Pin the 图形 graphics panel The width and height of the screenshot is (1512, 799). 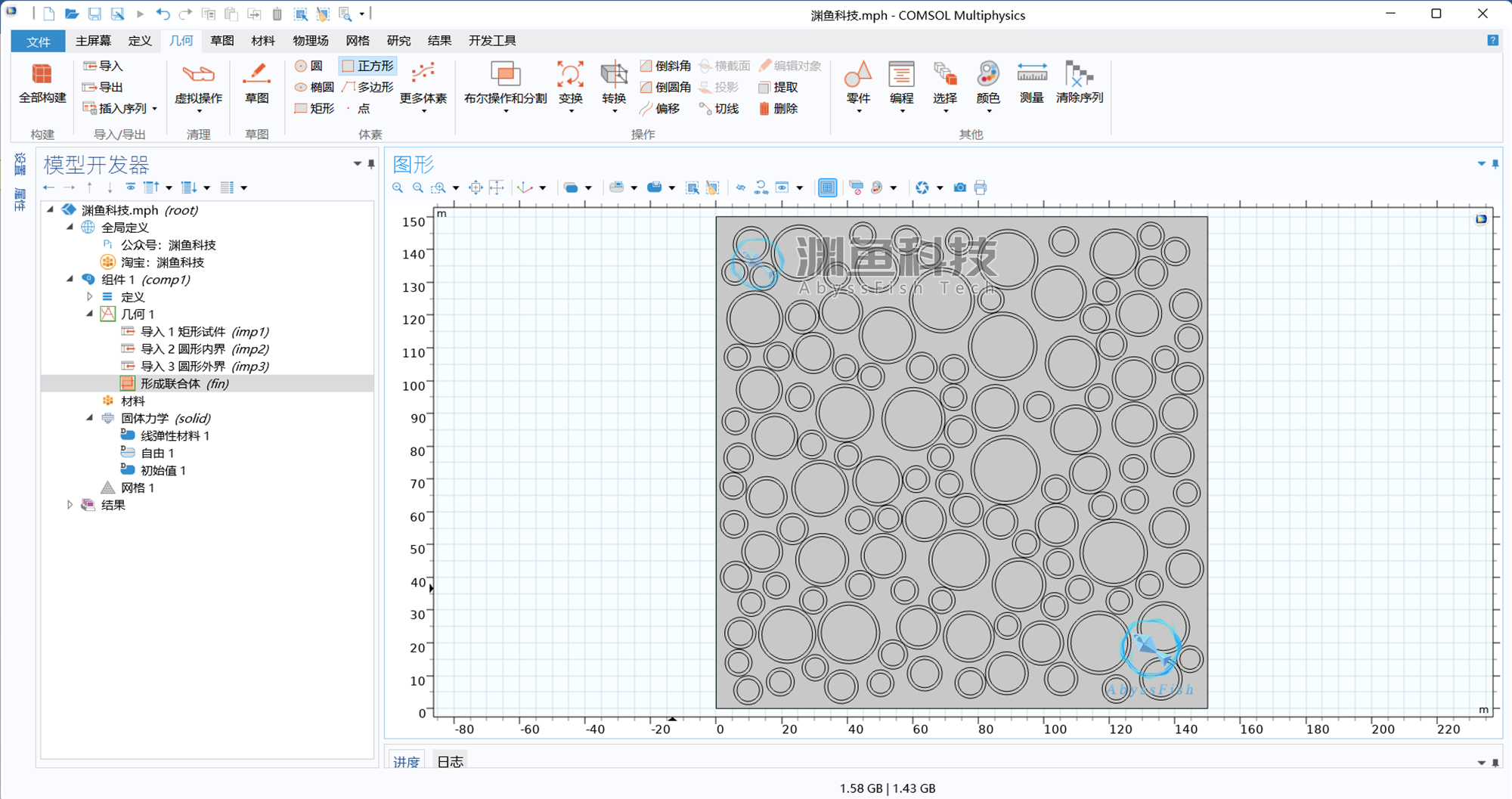(x=1495, y=164)
